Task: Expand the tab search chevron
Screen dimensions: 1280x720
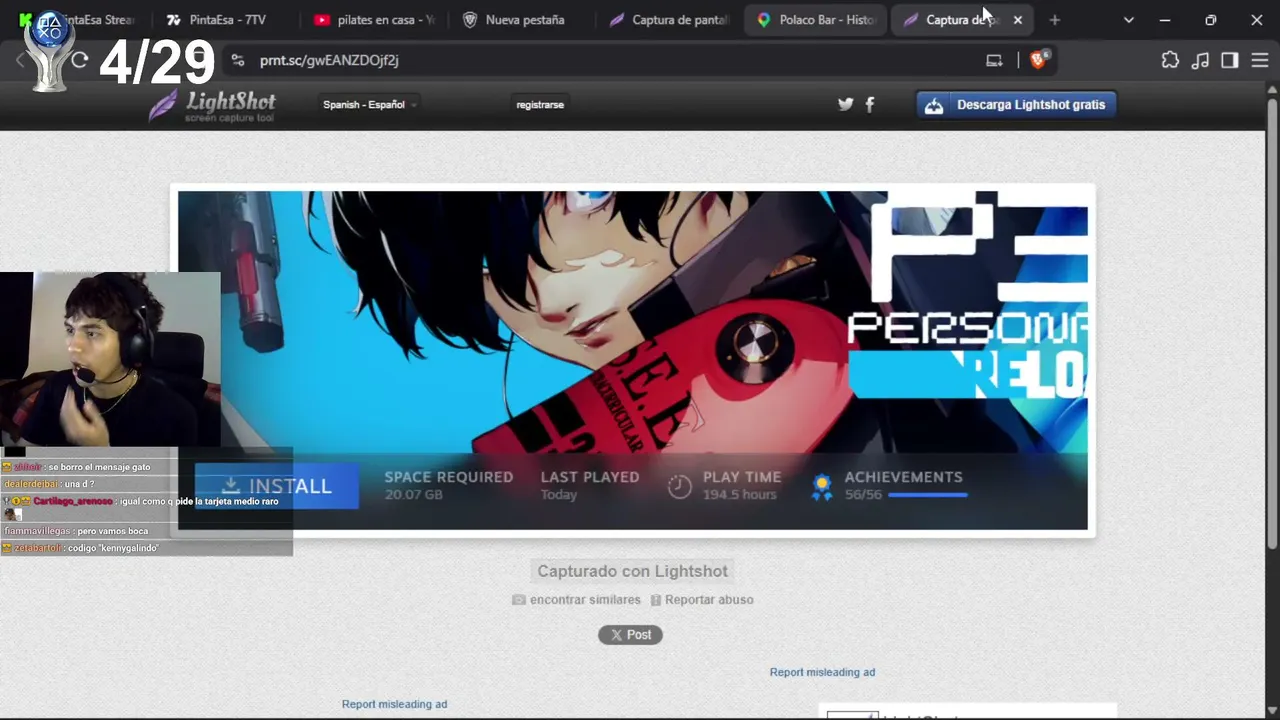Action: pos(1129,20)
